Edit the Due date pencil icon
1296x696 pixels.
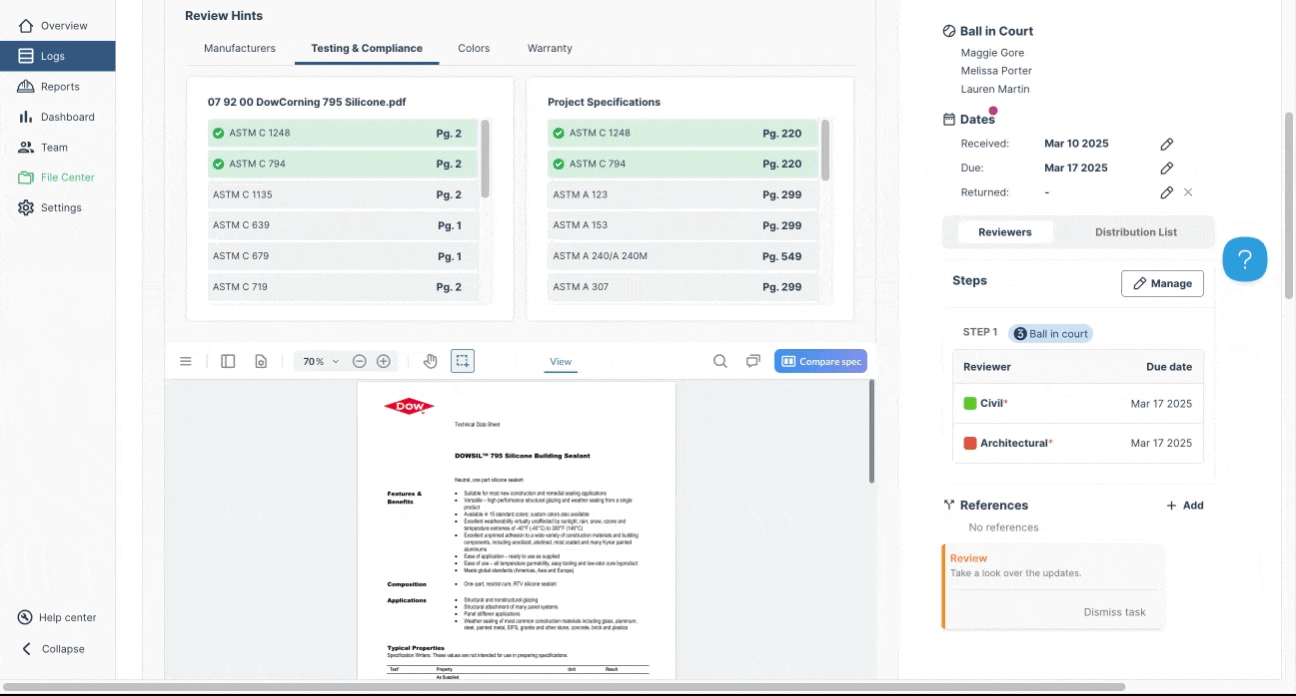[x=1166, y=168]
